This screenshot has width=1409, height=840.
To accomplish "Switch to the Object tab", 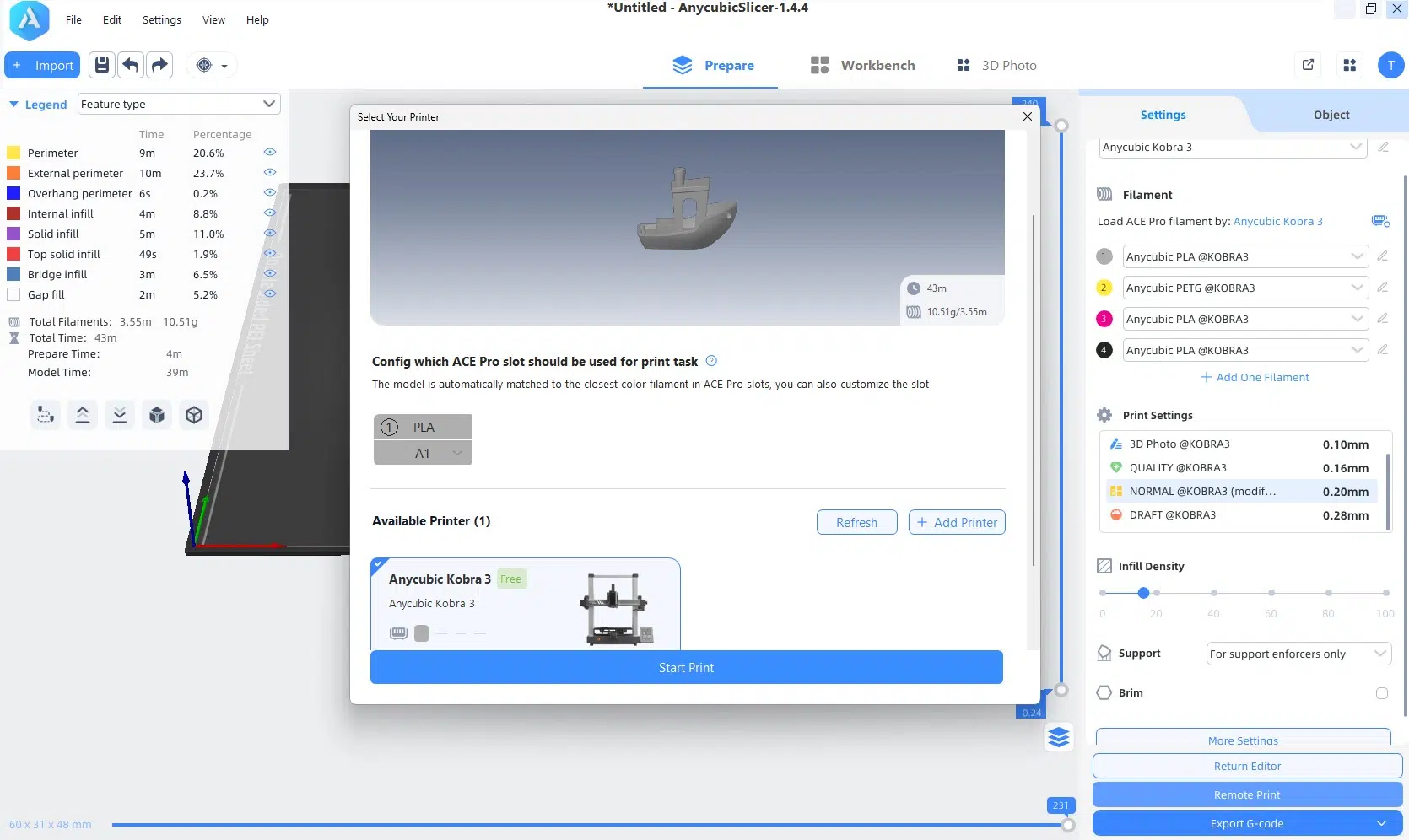I will (1331, 115).
